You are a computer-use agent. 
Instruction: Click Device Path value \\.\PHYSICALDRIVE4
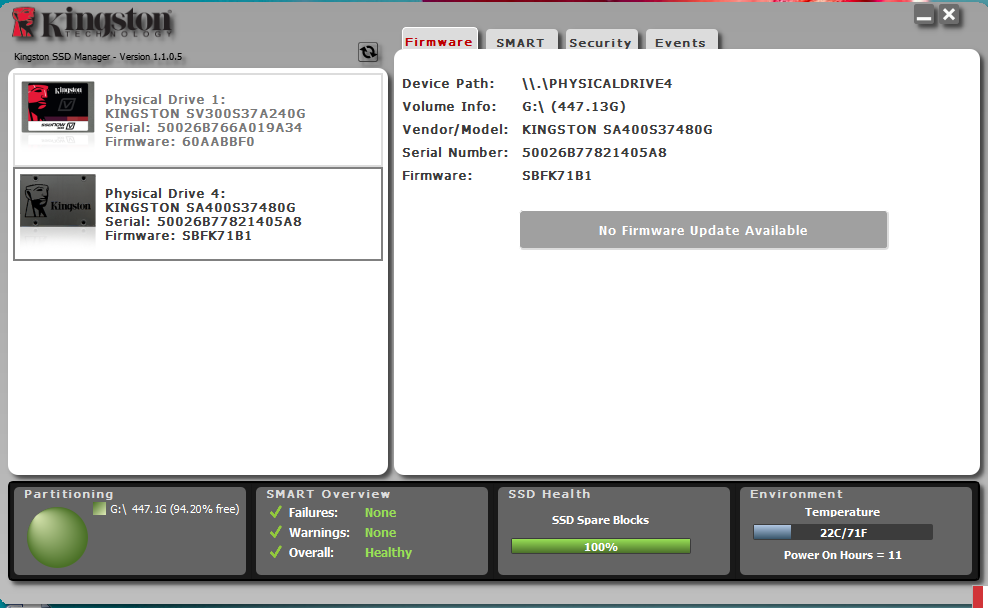tap(597, 83)
